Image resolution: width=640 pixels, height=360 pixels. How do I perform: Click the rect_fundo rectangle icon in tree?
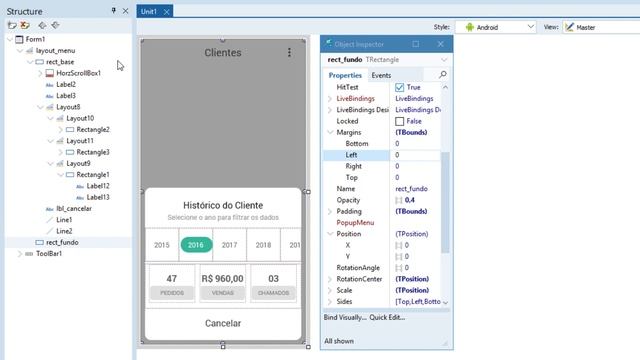[x=40, y=242]
